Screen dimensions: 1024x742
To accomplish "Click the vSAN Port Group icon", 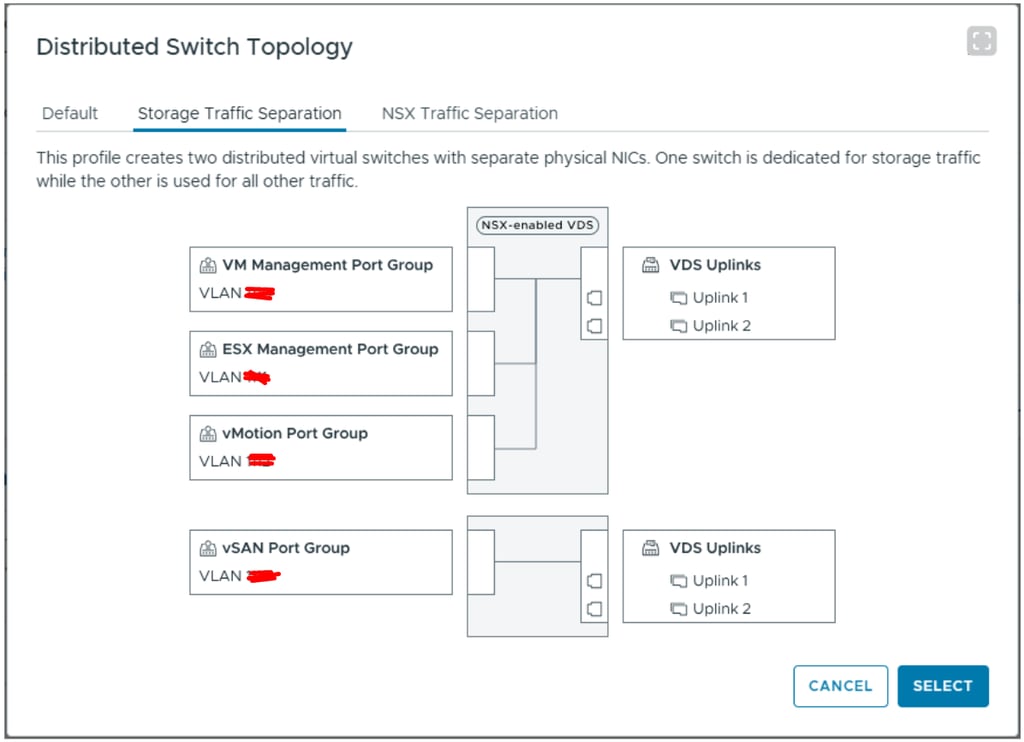I will 208,549.
